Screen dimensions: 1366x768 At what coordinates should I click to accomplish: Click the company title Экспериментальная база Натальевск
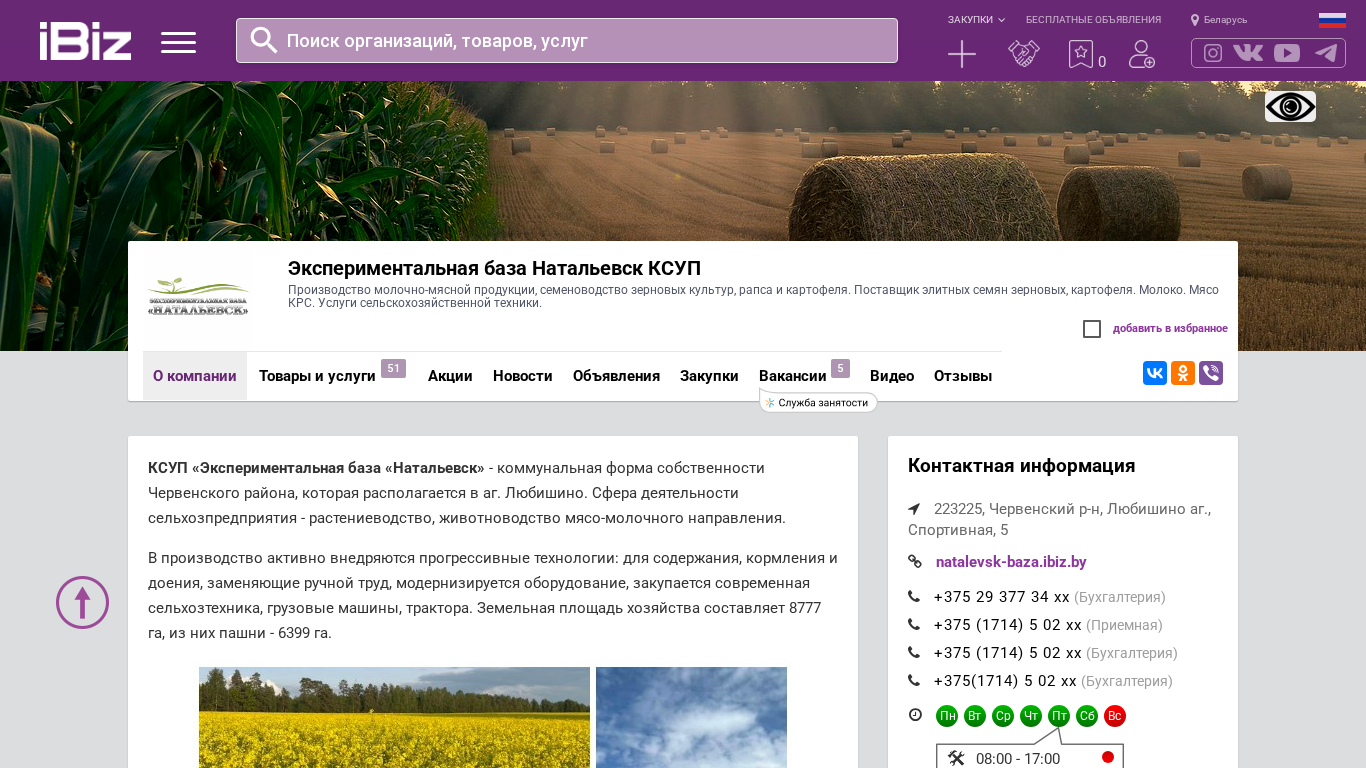click(x=494, y=268)
